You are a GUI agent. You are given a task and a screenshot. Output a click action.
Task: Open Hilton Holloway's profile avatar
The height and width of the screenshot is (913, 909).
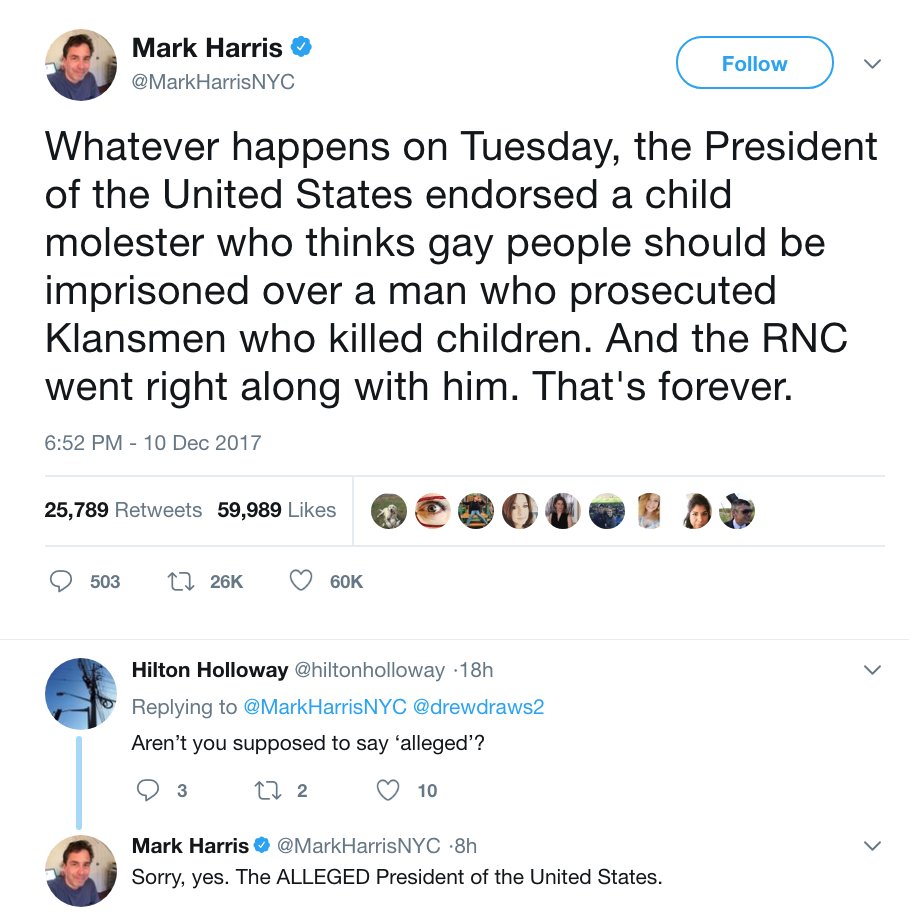click(81, 693)
